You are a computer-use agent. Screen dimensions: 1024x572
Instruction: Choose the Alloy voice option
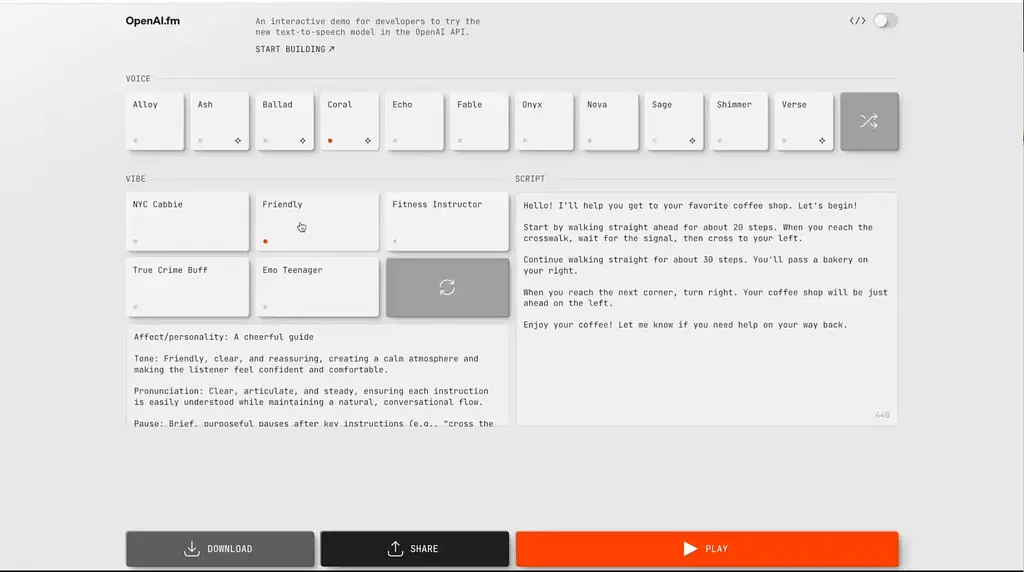[x=155, y=121]
